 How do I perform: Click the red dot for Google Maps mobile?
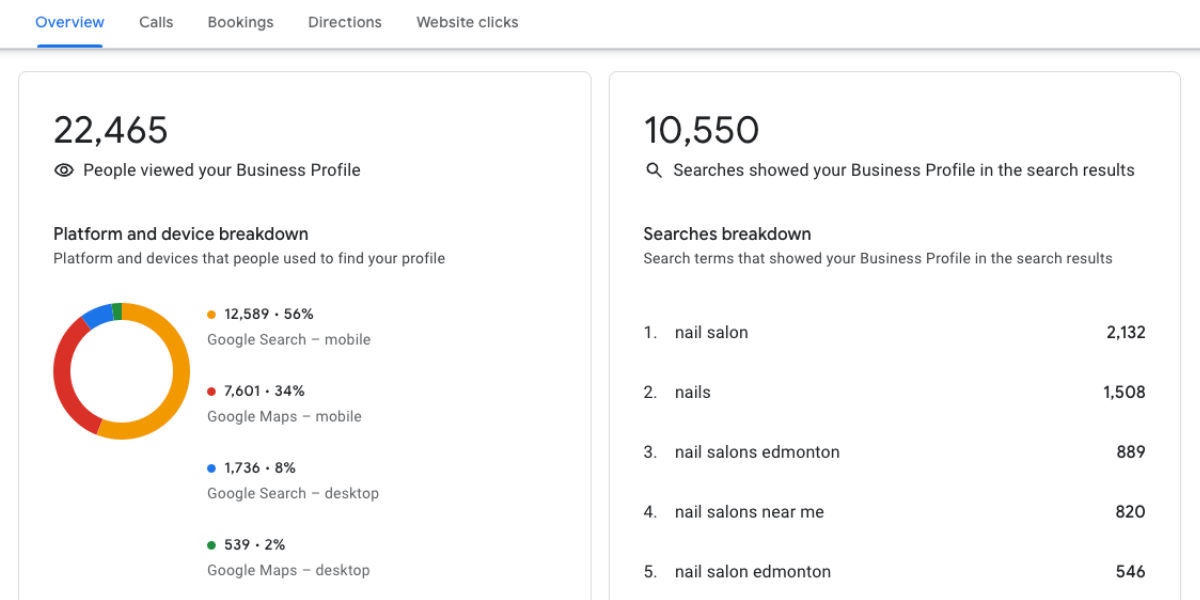tap(211, 390)
